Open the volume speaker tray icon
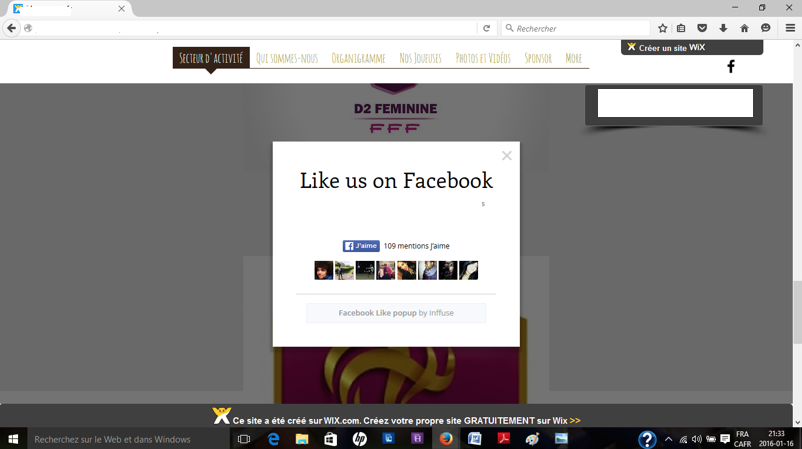 [697, 439]
